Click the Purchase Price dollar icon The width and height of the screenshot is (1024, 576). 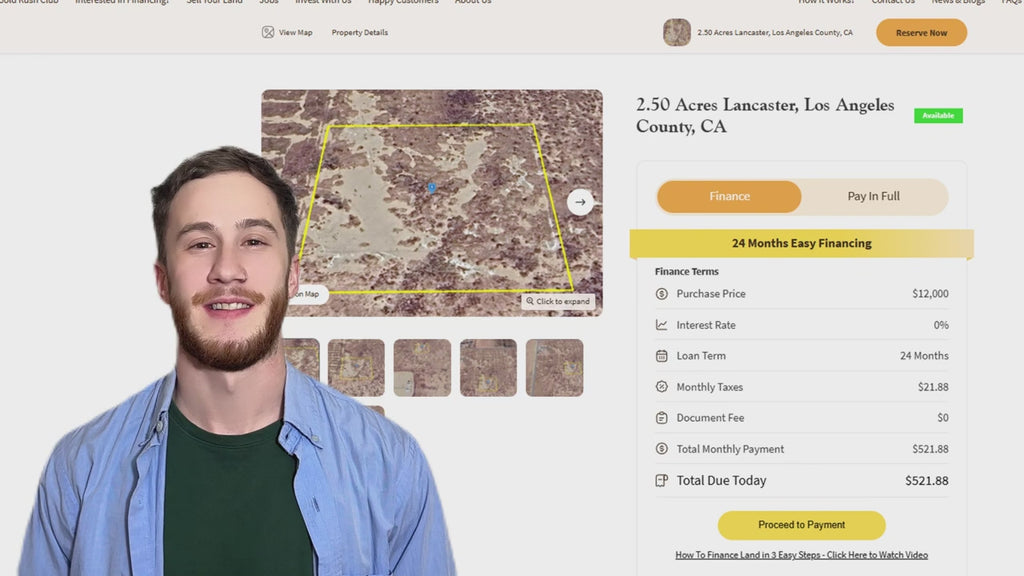(661, 294)
